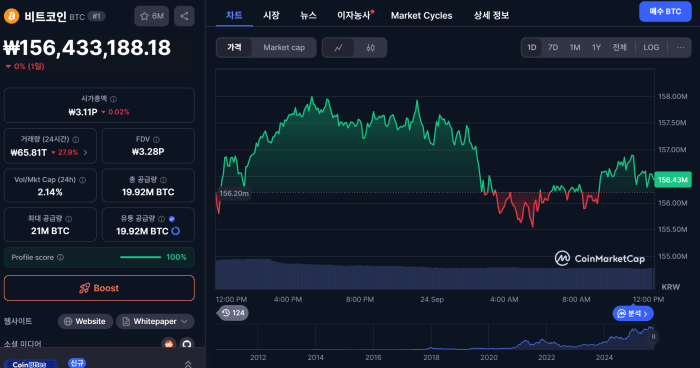700x368 pixels.
Task: Click the Profile score progress bar
Action: pos(140,257)
